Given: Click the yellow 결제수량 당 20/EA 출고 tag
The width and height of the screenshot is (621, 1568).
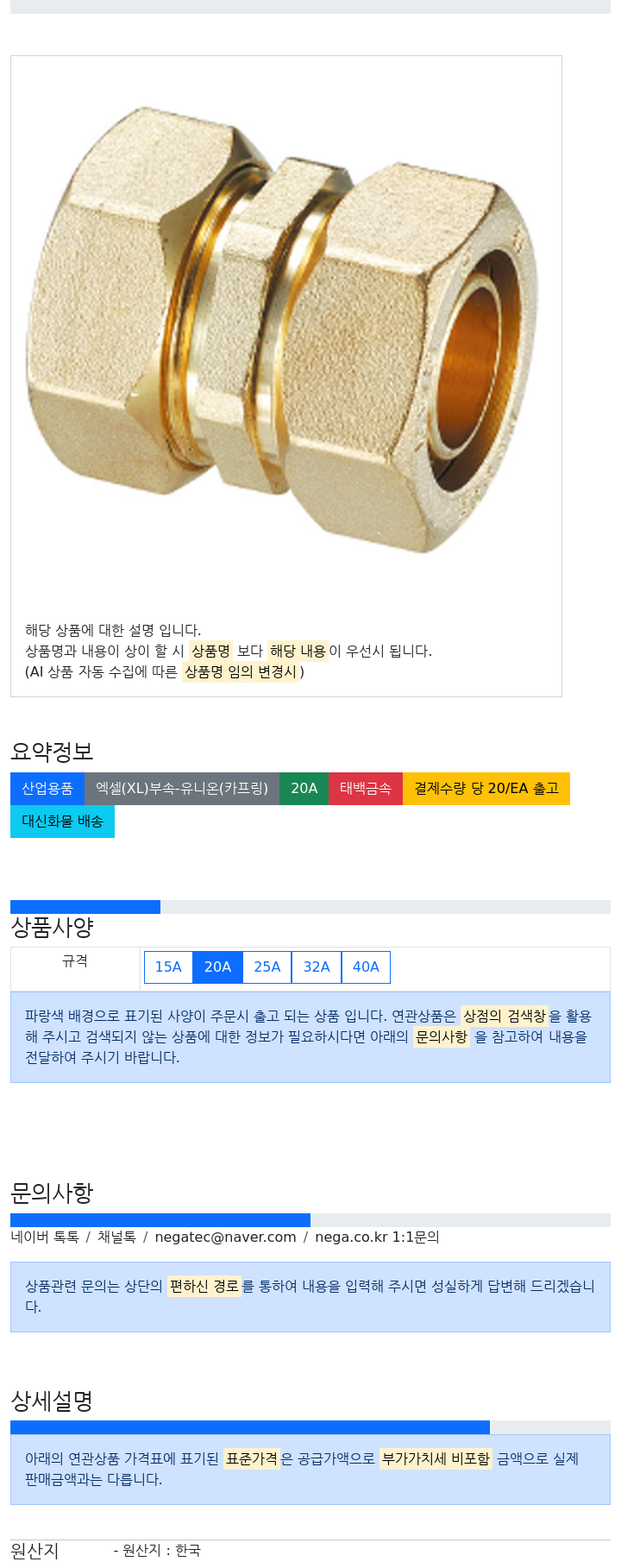Looking at the screenshot, I should (x=486, y=789).
